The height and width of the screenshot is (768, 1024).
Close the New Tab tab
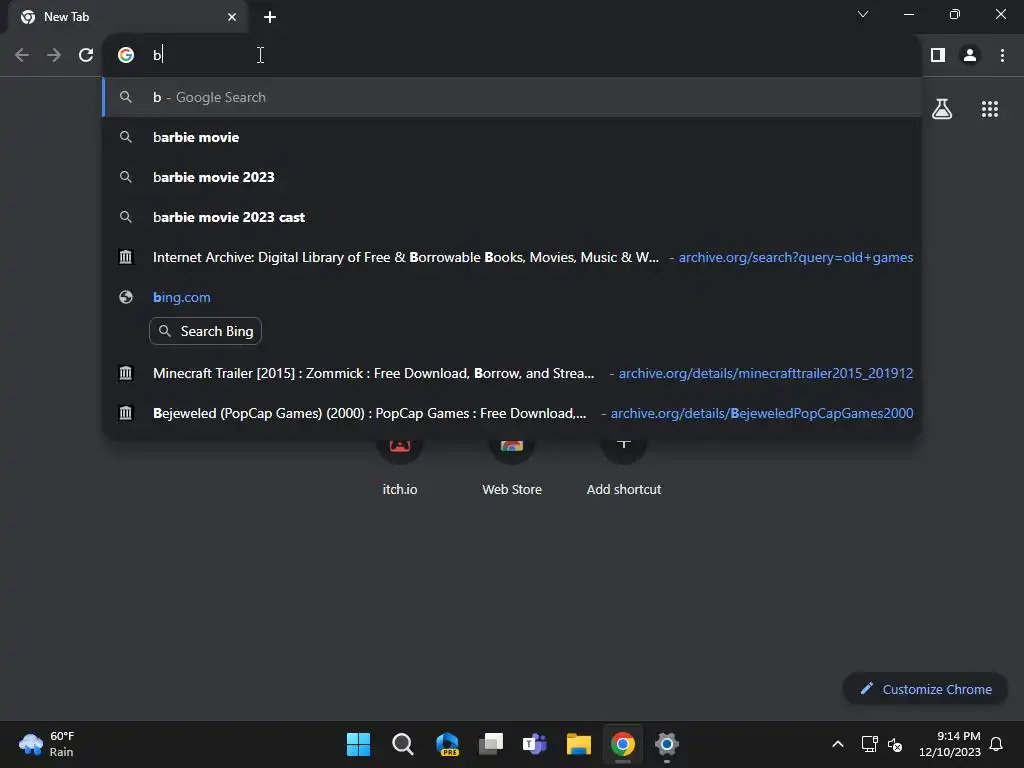(x=232, y=17)
